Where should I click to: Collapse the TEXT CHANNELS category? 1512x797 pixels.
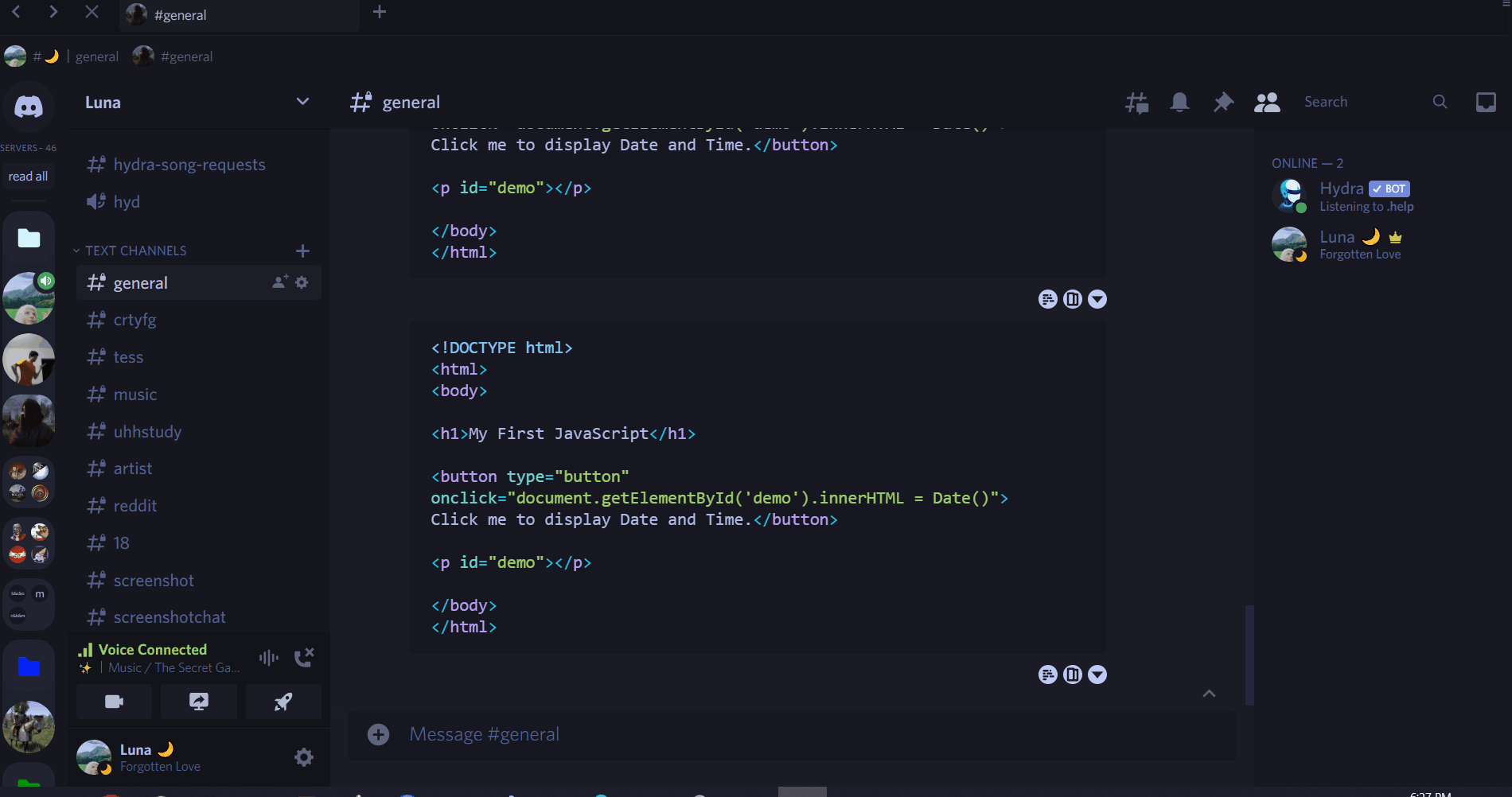130,251
